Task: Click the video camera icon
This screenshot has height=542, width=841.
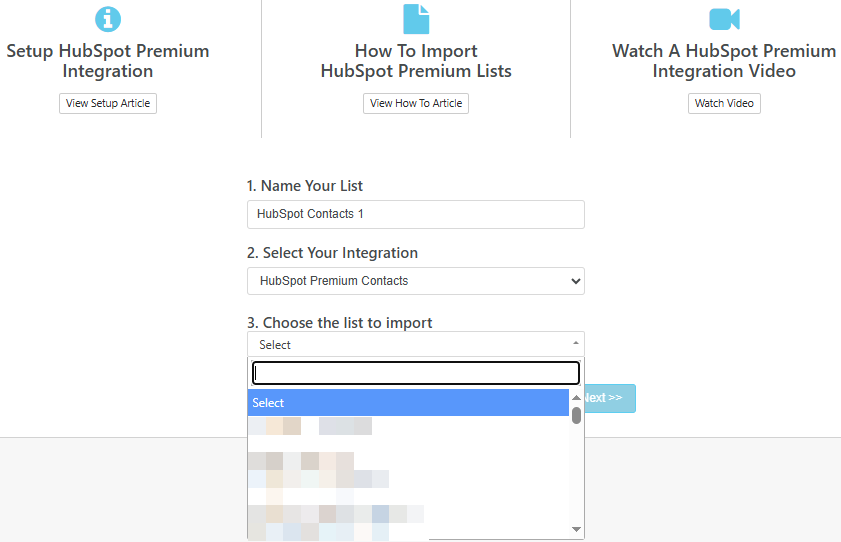Action: [724, 19]
